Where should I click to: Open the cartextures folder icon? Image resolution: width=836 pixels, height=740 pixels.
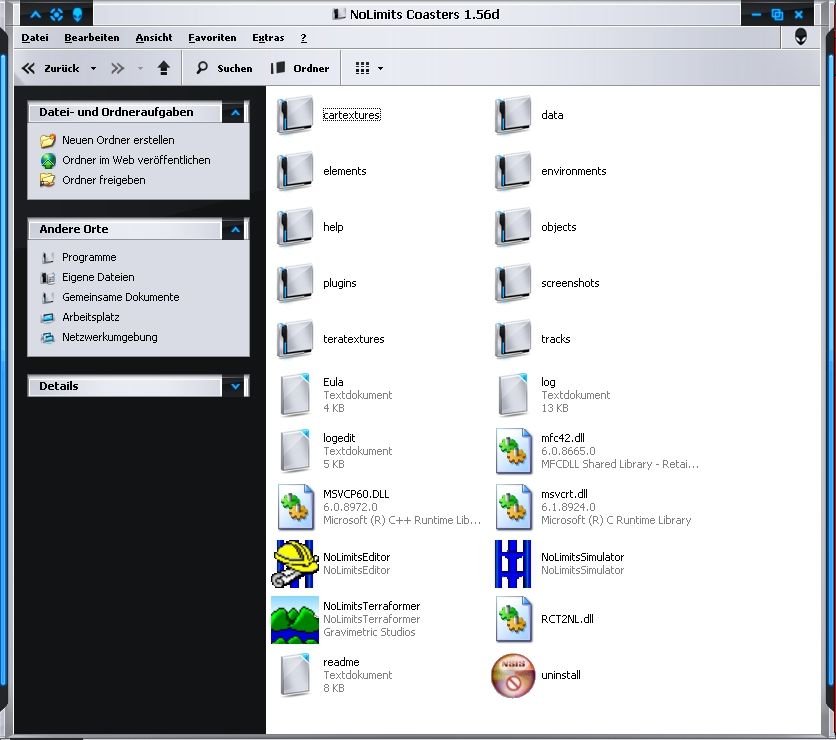(x=295, y=115)
